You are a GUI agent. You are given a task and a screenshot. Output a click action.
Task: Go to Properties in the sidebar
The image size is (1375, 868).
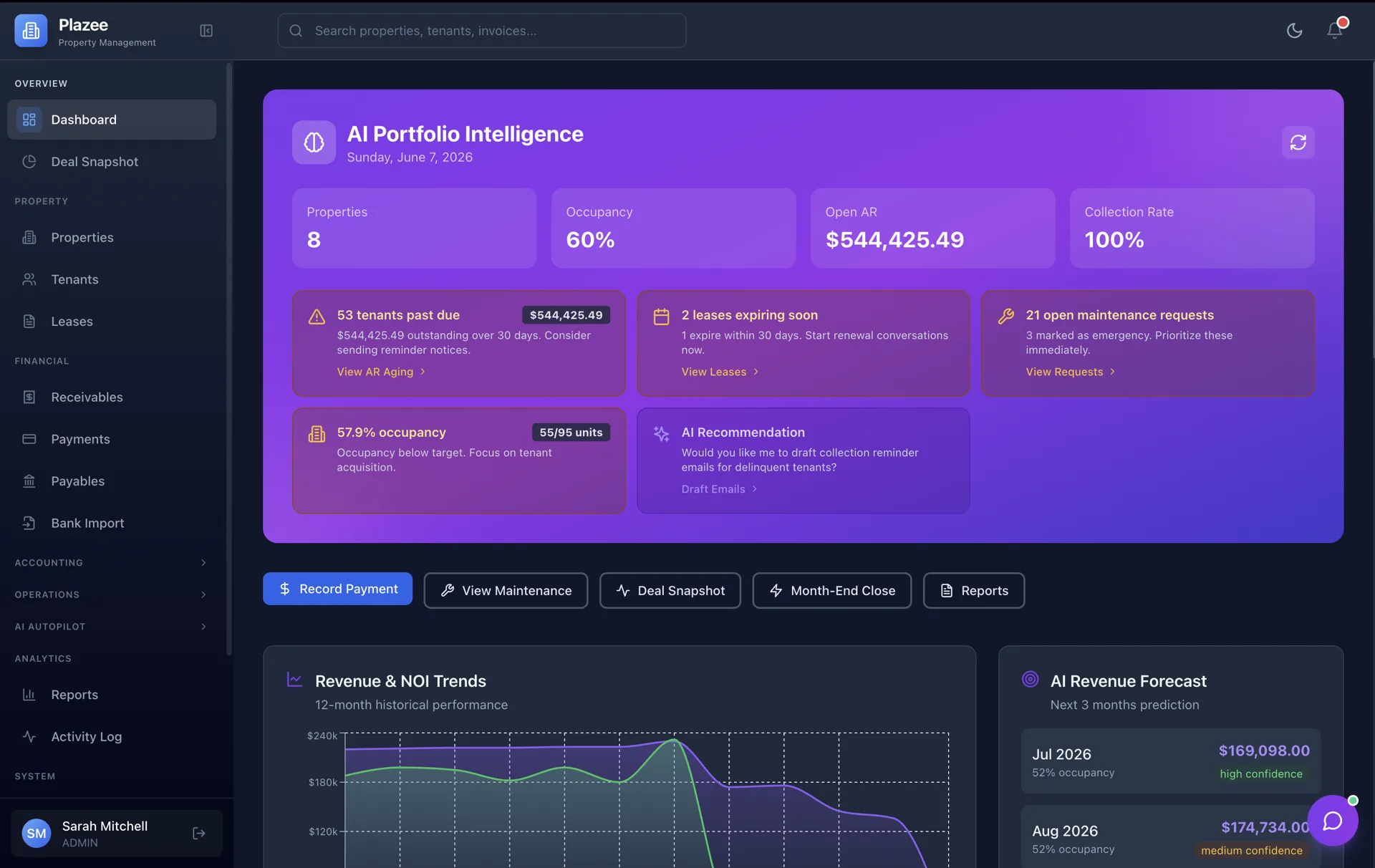(x=112, y=237)
